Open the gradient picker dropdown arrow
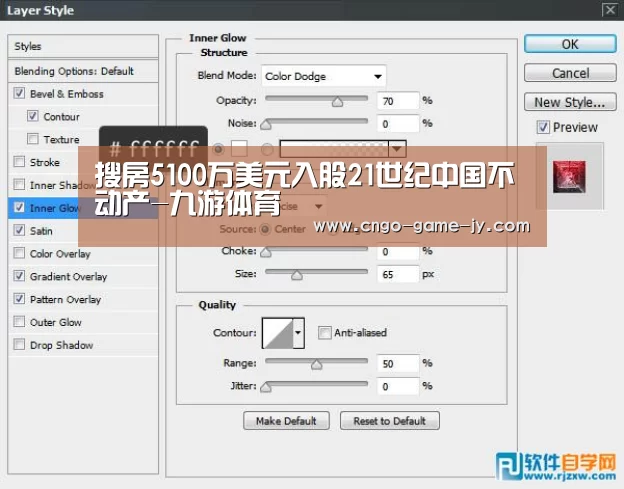The height and width of the screenshot is (489, 624). point(397,149)
